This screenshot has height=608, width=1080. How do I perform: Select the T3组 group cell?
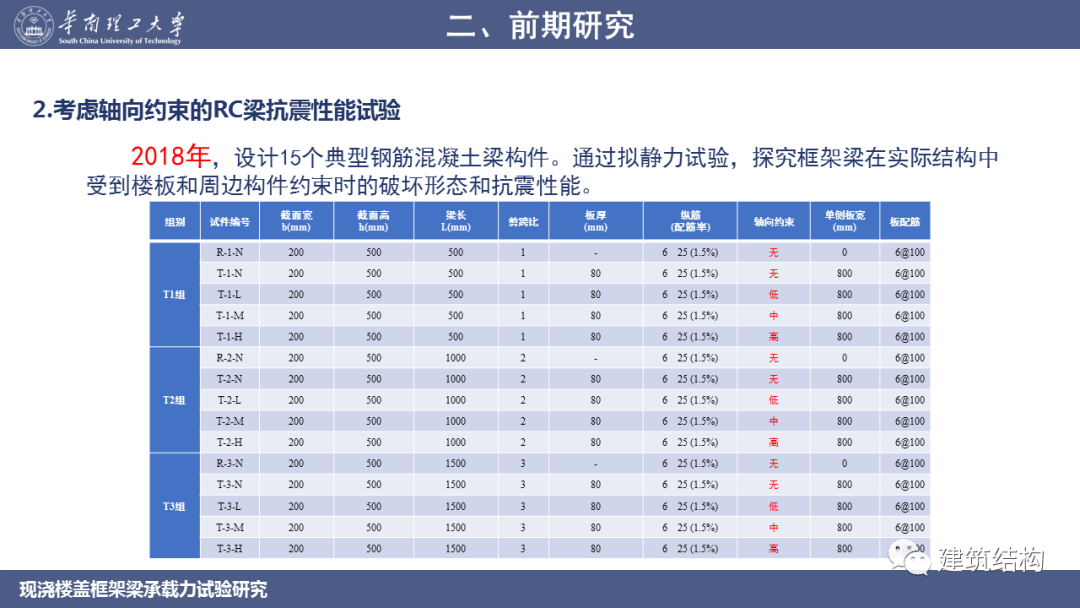[175, 506]
